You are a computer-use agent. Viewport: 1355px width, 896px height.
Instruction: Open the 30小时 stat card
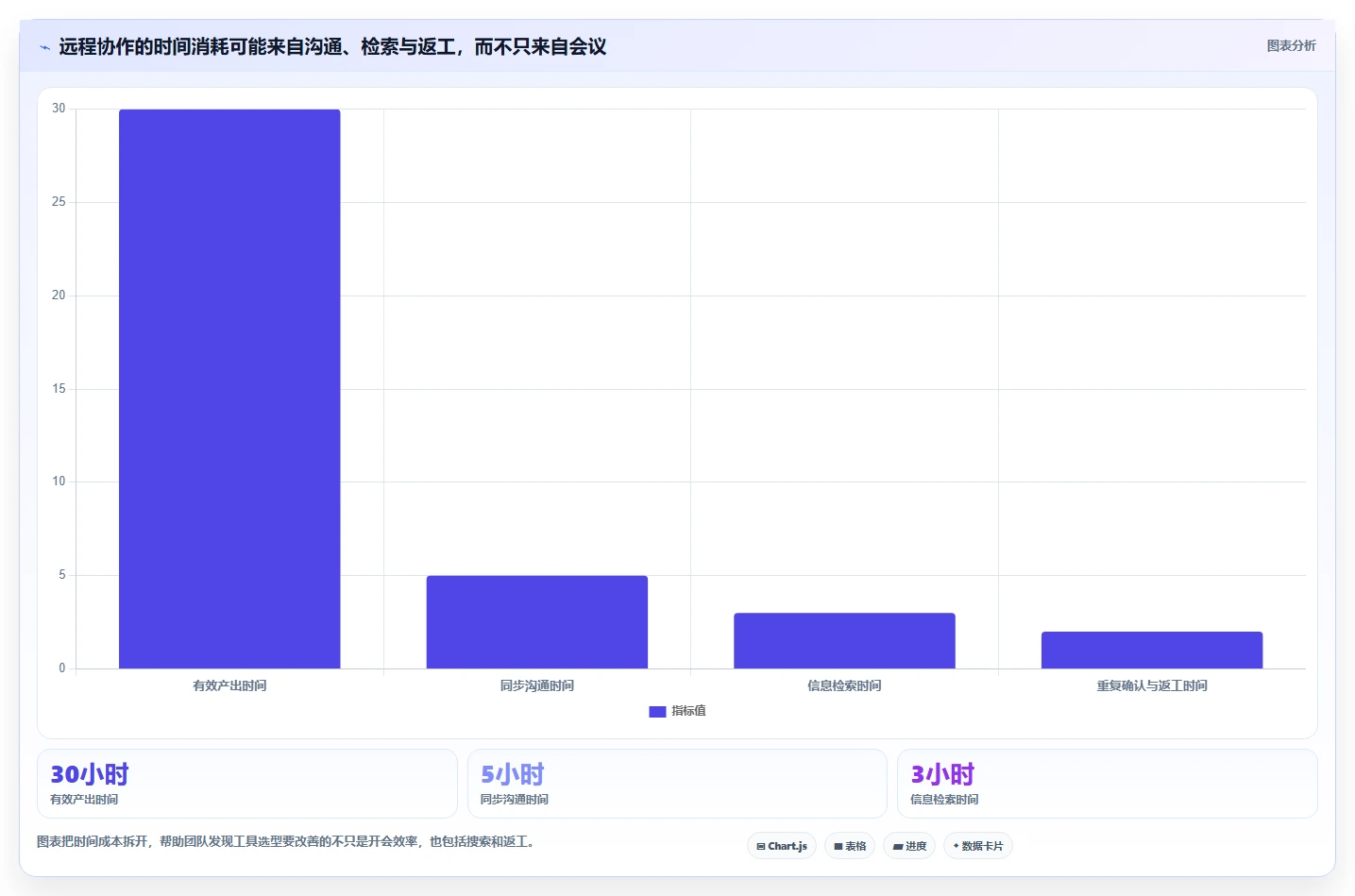pyautogui.click(x=247, y=784)
